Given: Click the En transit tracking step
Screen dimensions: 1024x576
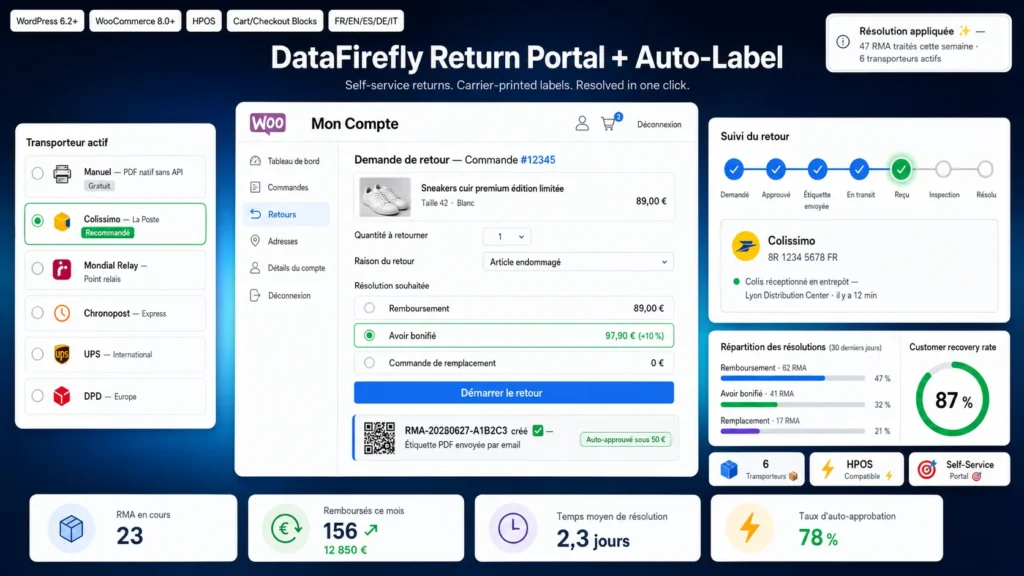Looking at the screenshot, I should 859,170.
